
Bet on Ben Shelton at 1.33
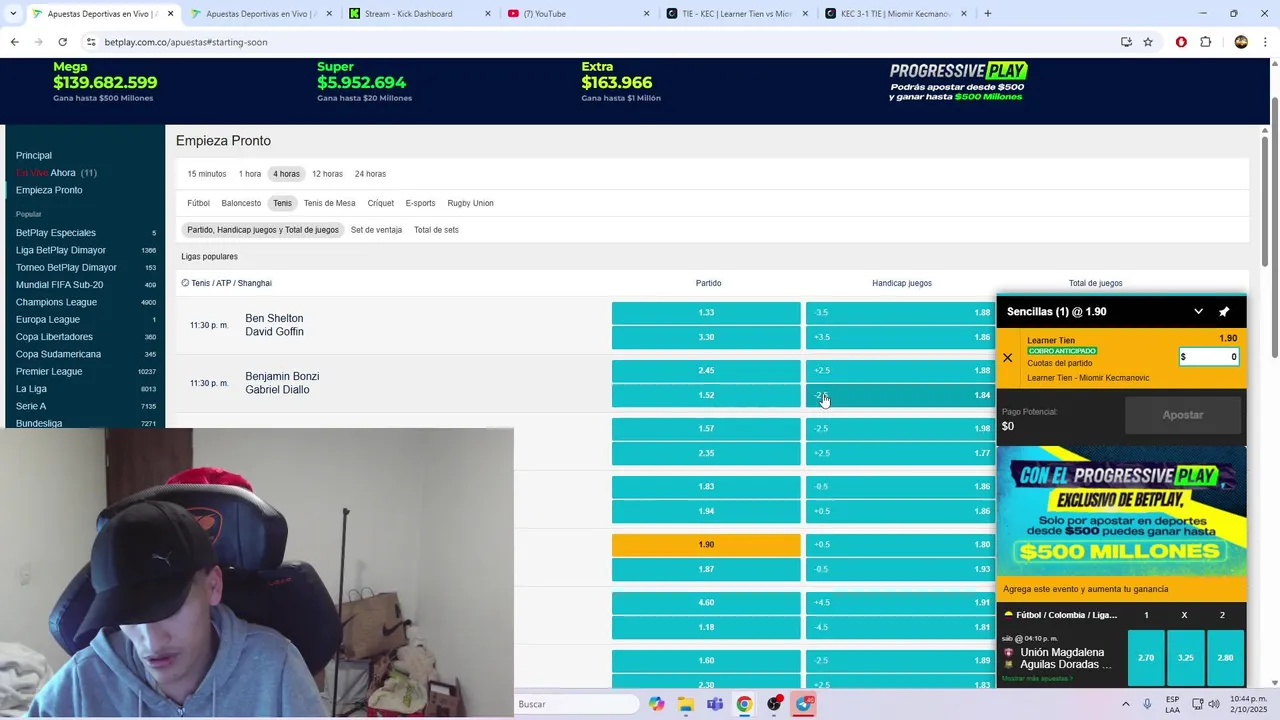pos(706,313)
